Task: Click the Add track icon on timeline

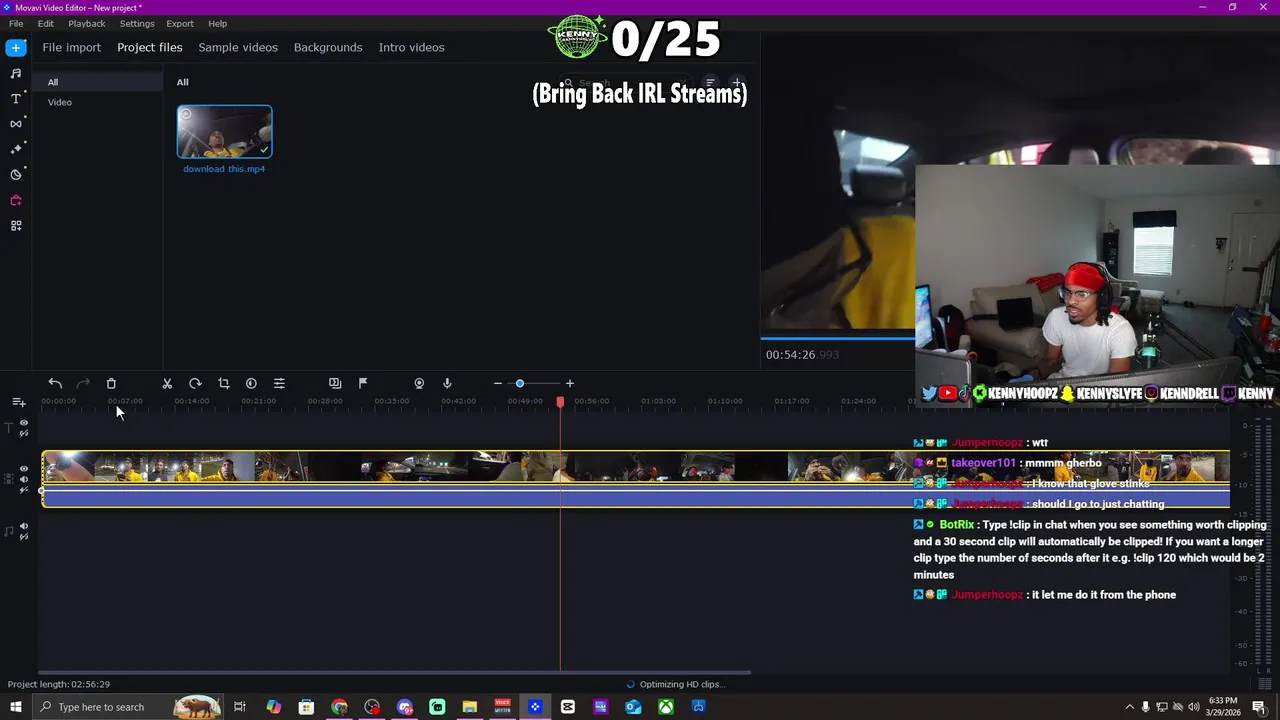Action: [x=18, y=402]
